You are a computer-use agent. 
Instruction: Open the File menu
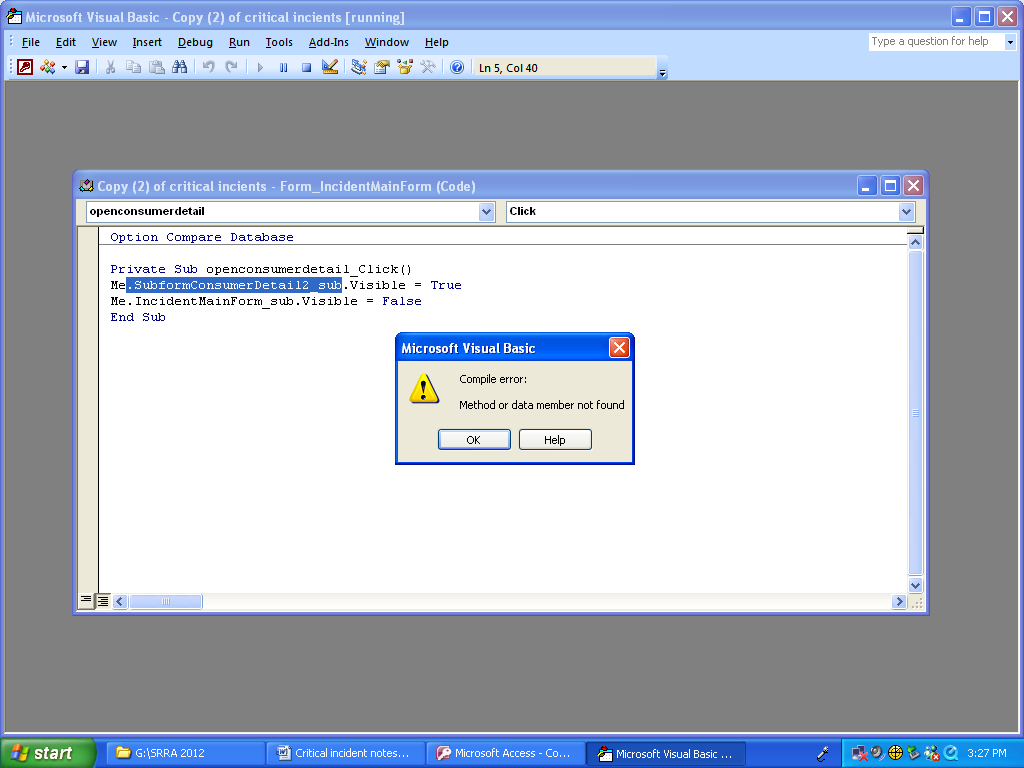[x=31, y=42]
